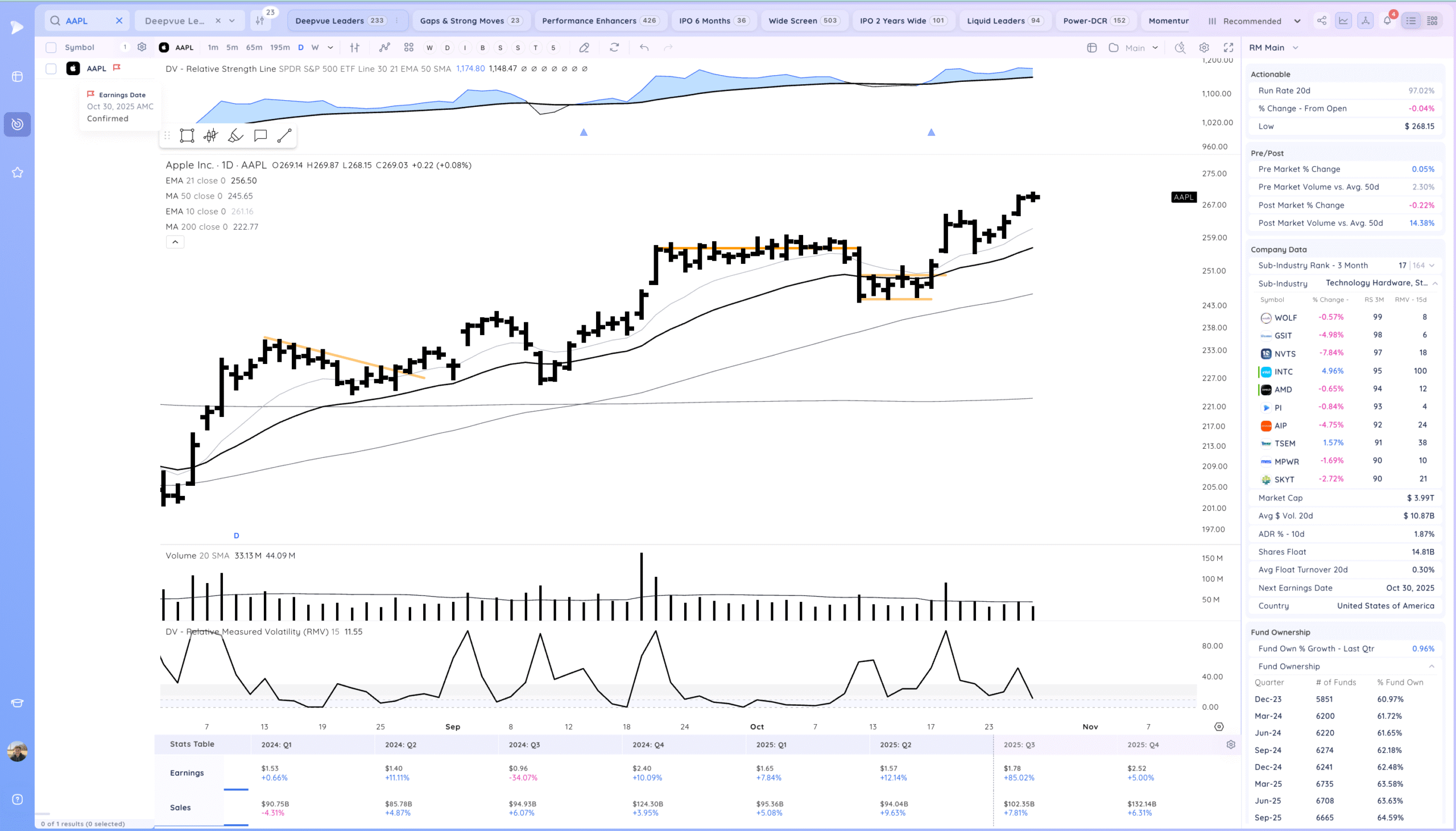Open the Gaps & Strong Moves tab
Image resolution: width=1456 pixels, height=831 pixels.
470,20
